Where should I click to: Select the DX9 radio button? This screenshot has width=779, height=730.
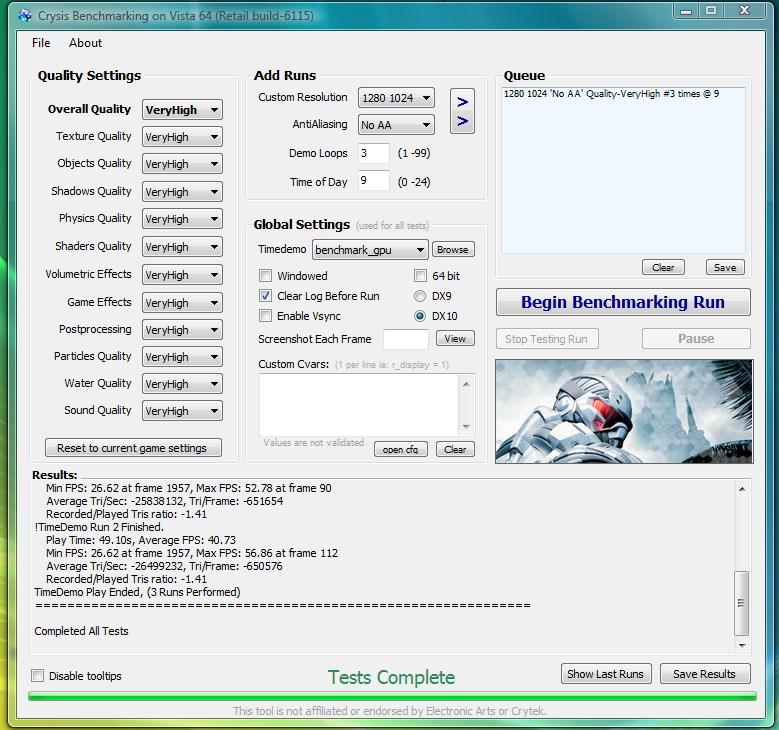[x=420, y=296]
